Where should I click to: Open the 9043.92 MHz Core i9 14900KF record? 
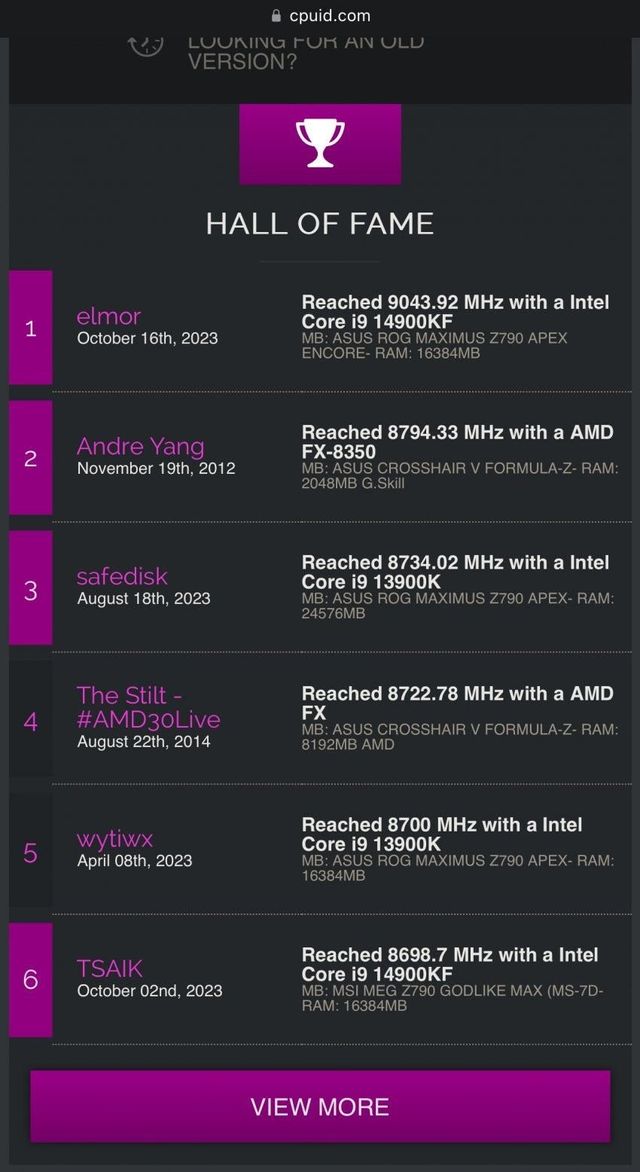[x=455, y=312]
